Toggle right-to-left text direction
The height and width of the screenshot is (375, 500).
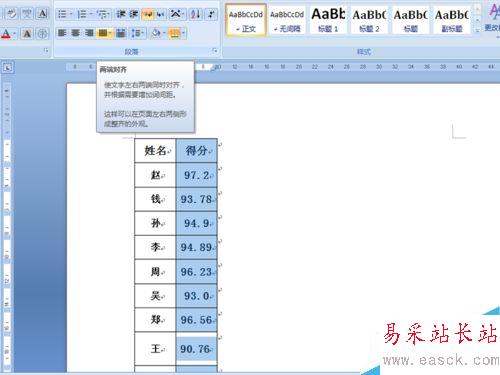coord(161,14)
